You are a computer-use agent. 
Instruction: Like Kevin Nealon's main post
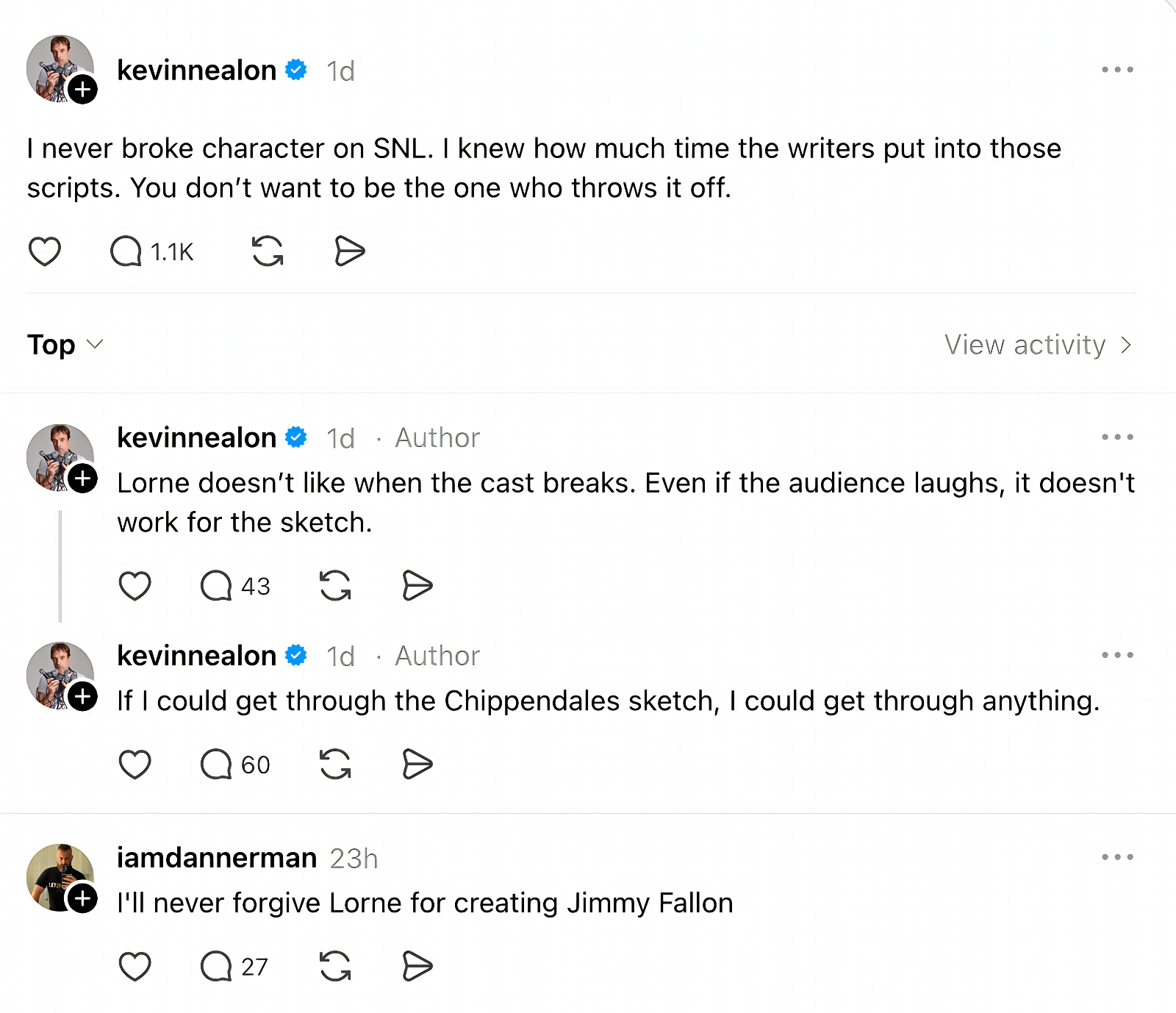[x=44, y=251]
